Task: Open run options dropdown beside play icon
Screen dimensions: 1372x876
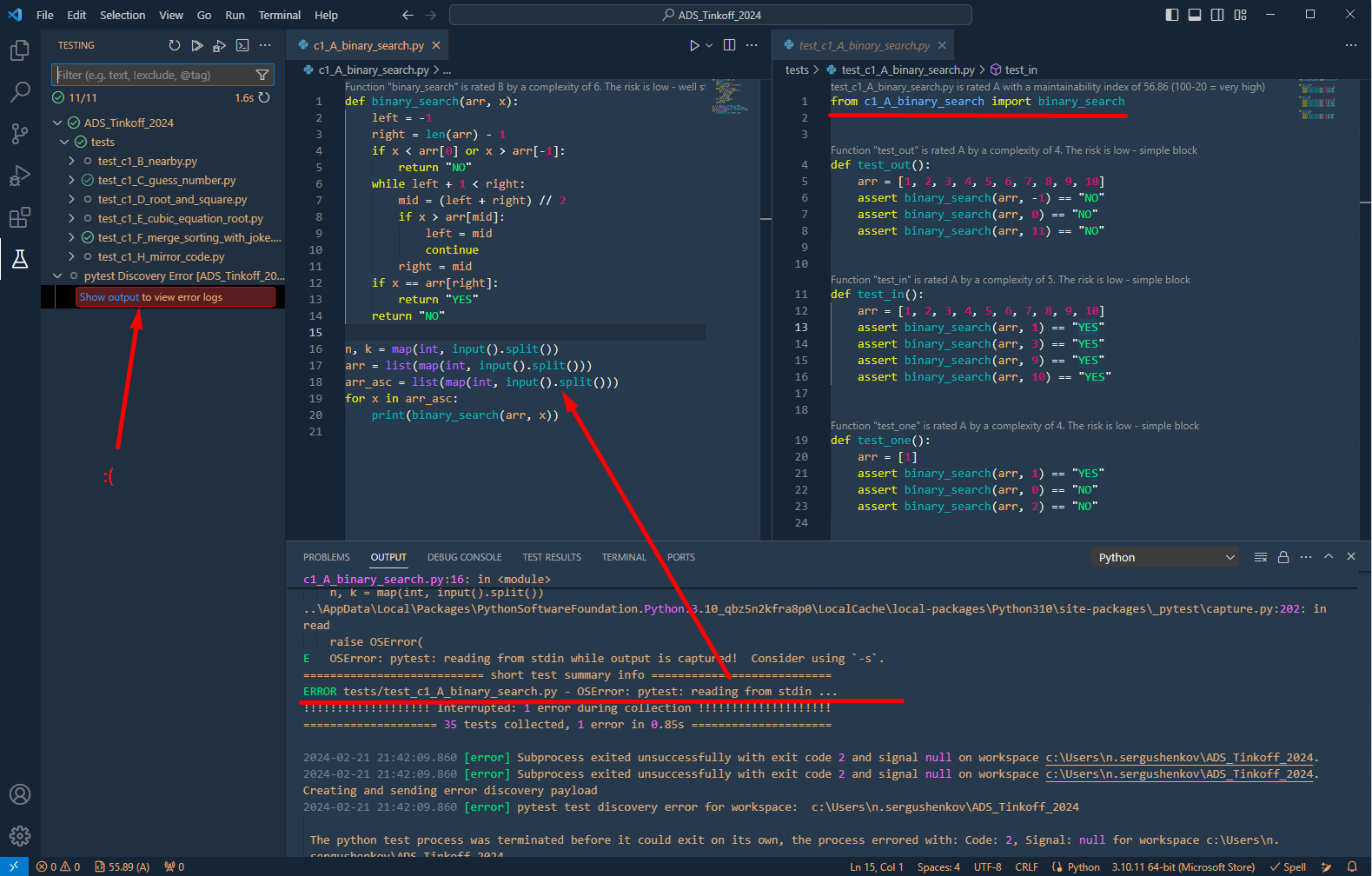Action: [709, 45]
